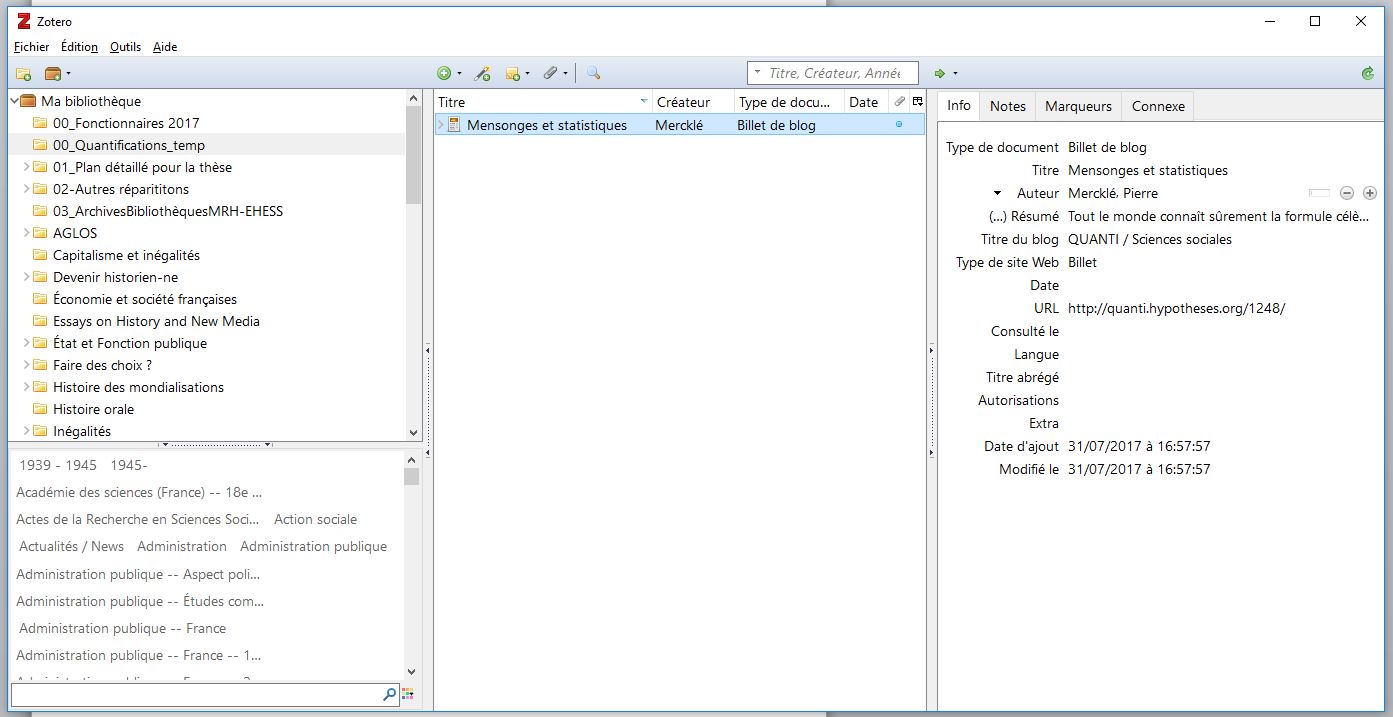Click the magic wand Add by Identifier icon
Image resolution: width=1393 pixels, height=717 pixels.
(x=482, y=73)
